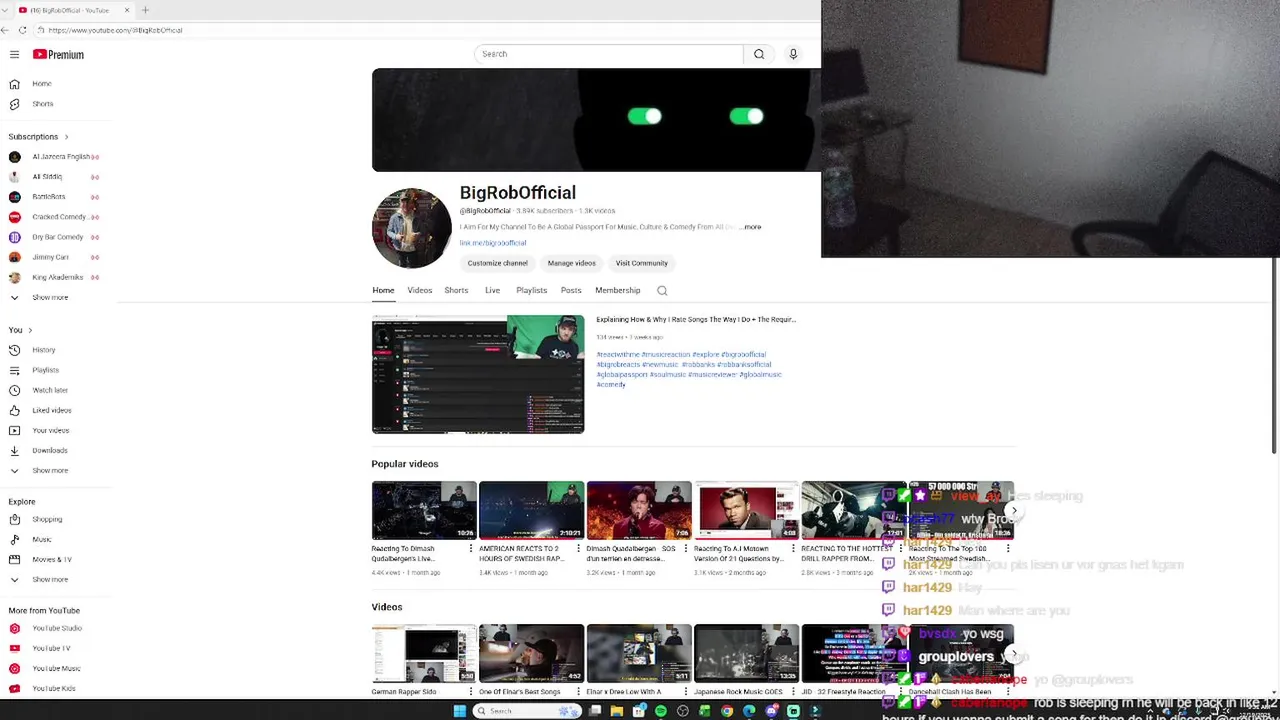Click the Customize channel button

(x=497, y=263)
